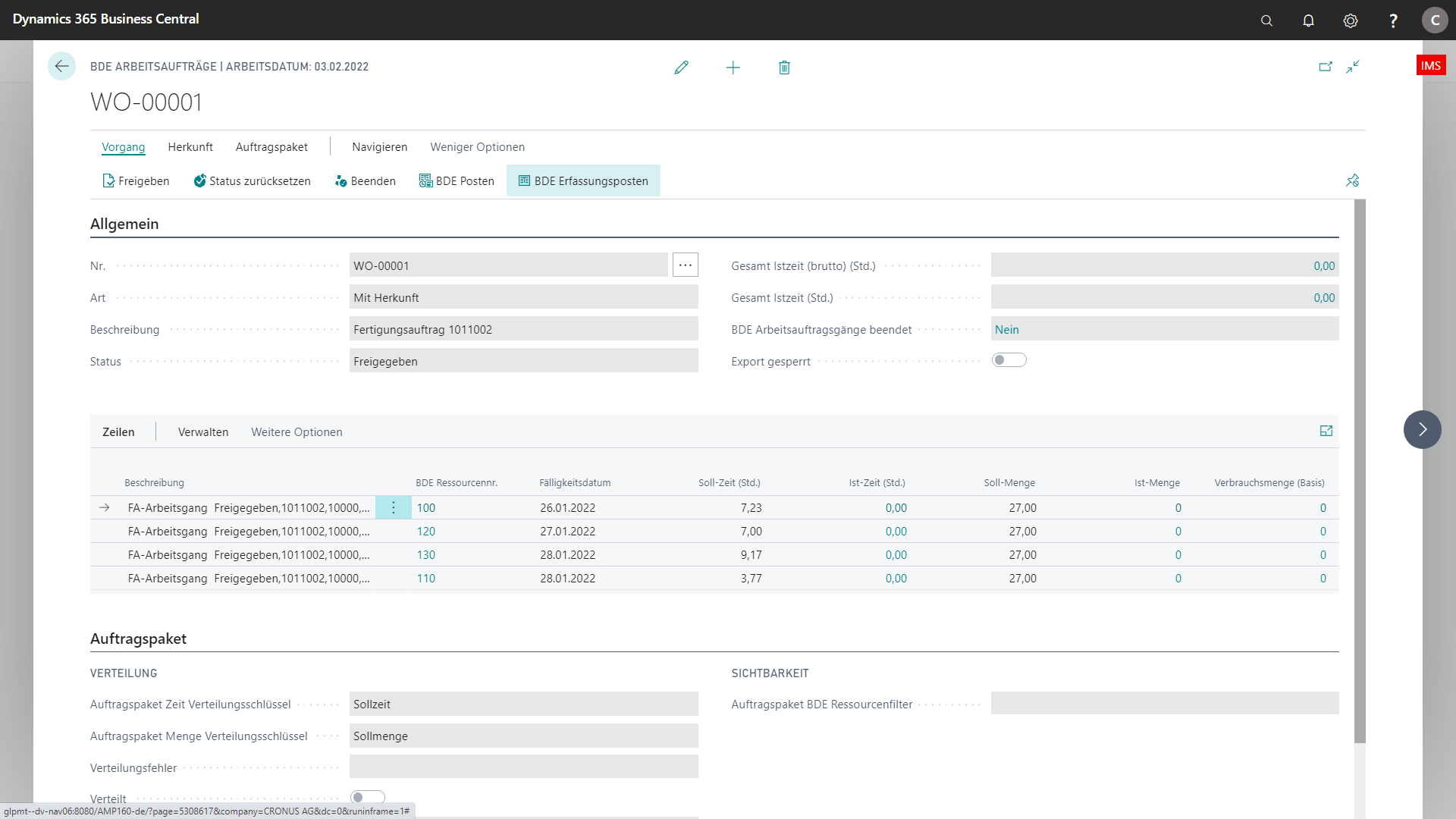Click BDE Ressourcennr. column header
The width and height of the screenshot is (1456, 819).
tap(457, 483)
